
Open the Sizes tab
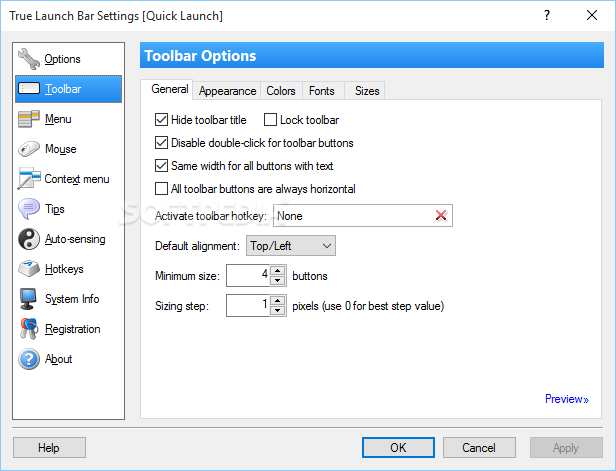[x=367, y=91]
